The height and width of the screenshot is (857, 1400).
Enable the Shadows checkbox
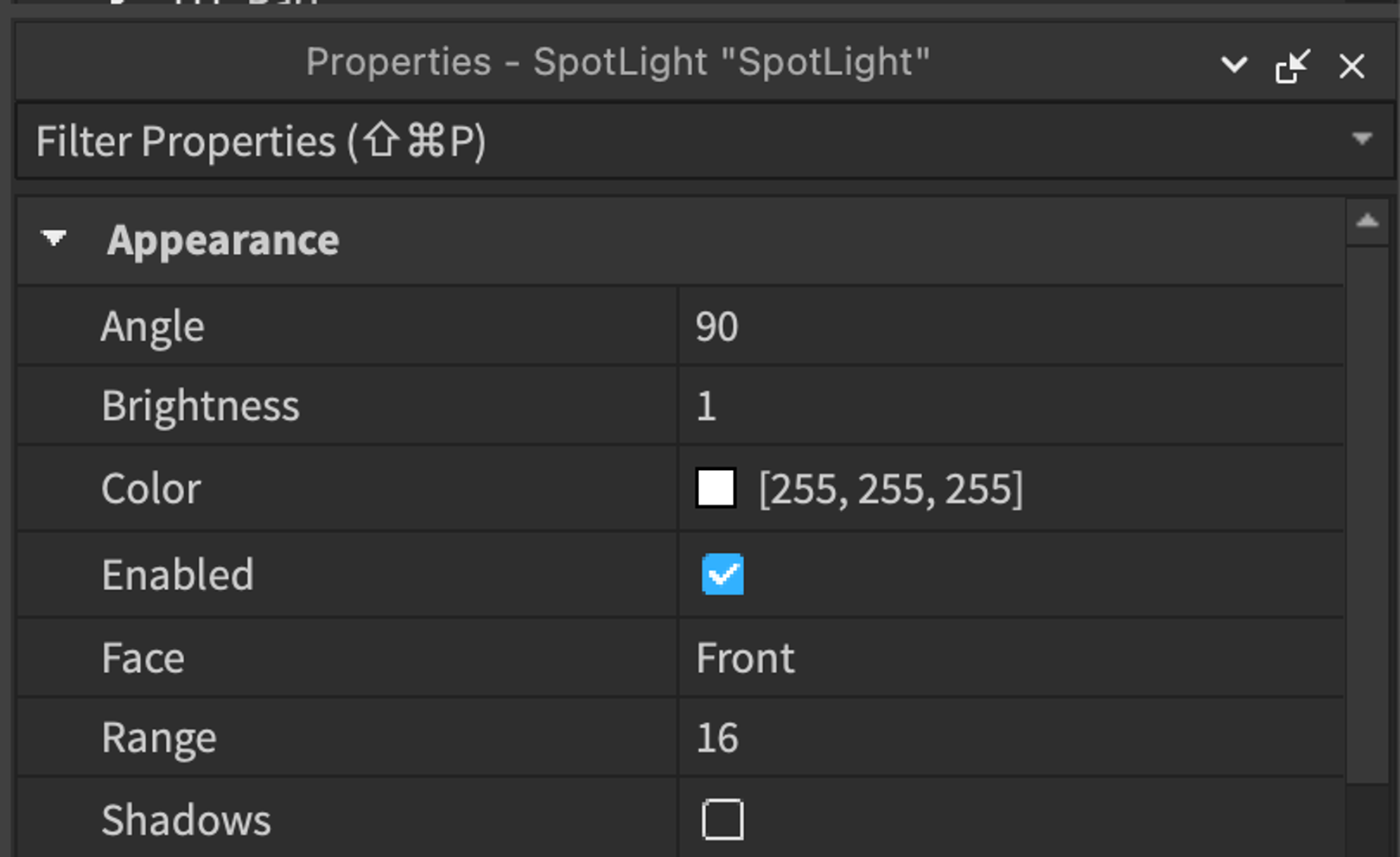pyautogui.click(x=722, y=820)
